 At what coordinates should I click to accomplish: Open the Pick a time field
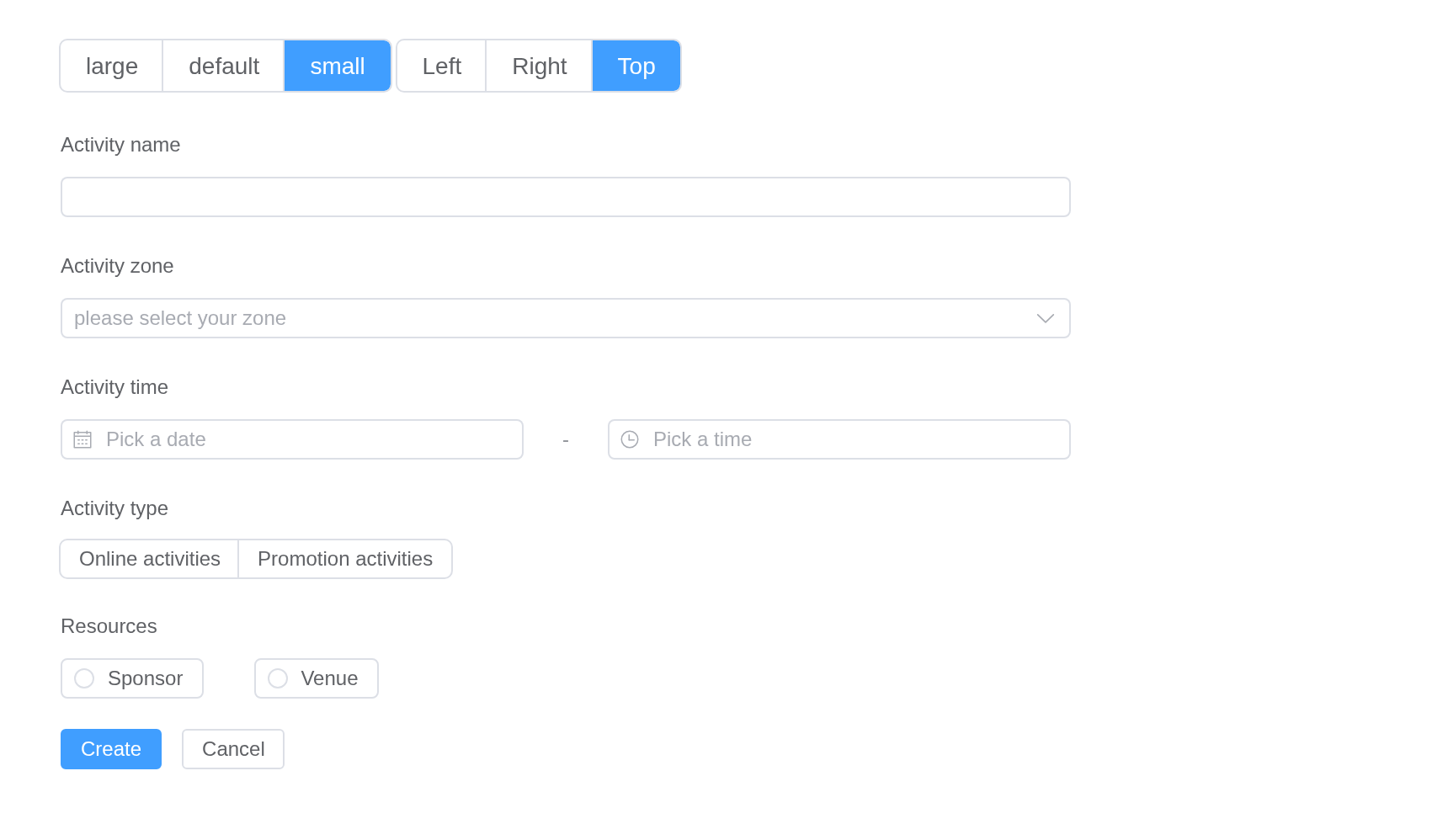tap(839, 439)
